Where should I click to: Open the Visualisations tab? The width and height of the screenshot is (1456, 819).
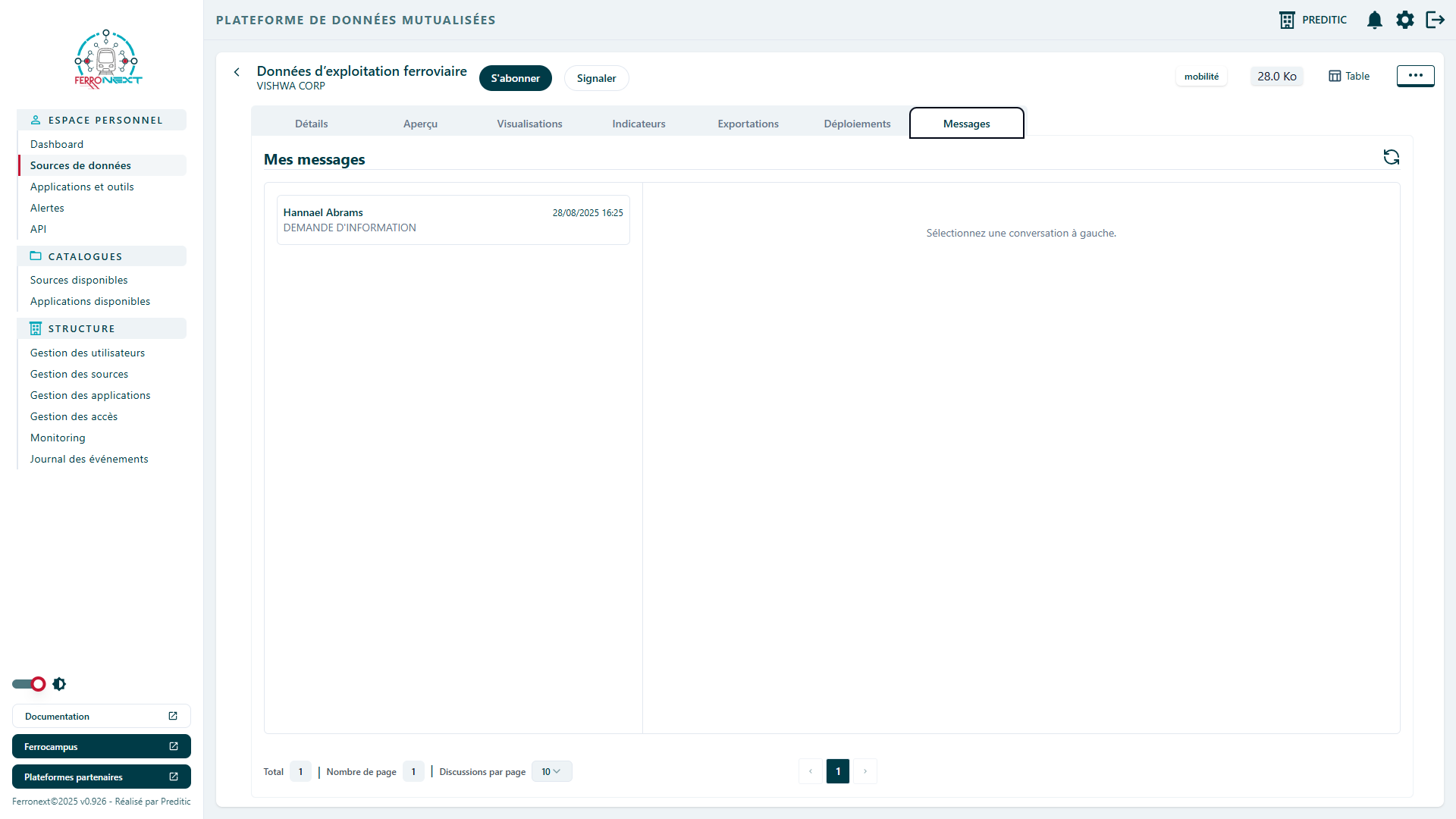click(529, 124)
